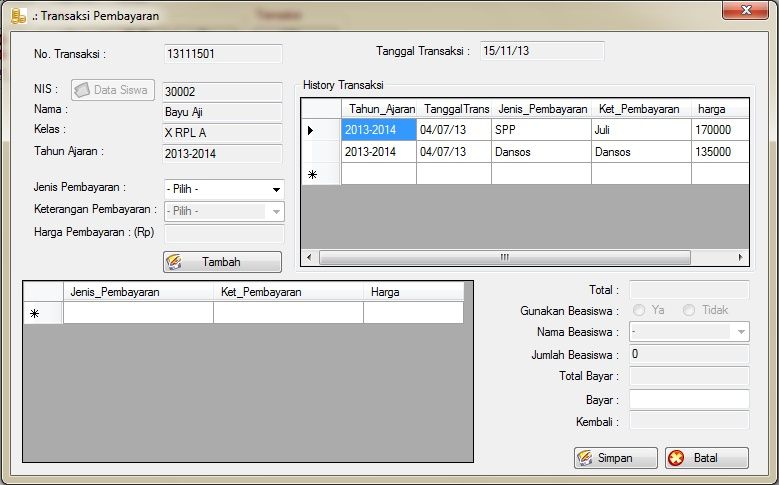Select the Tidak radio button
This screenshot has width=779, height=485.
tap(689, 310)
